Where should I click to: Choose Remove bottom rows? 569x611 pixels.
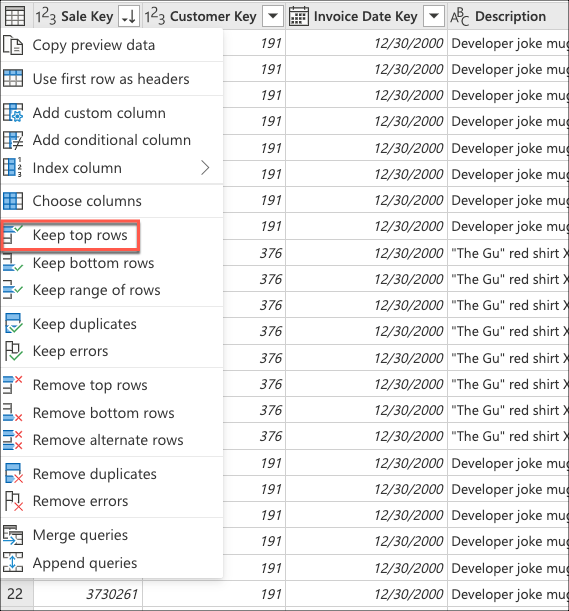pos(112,412)
